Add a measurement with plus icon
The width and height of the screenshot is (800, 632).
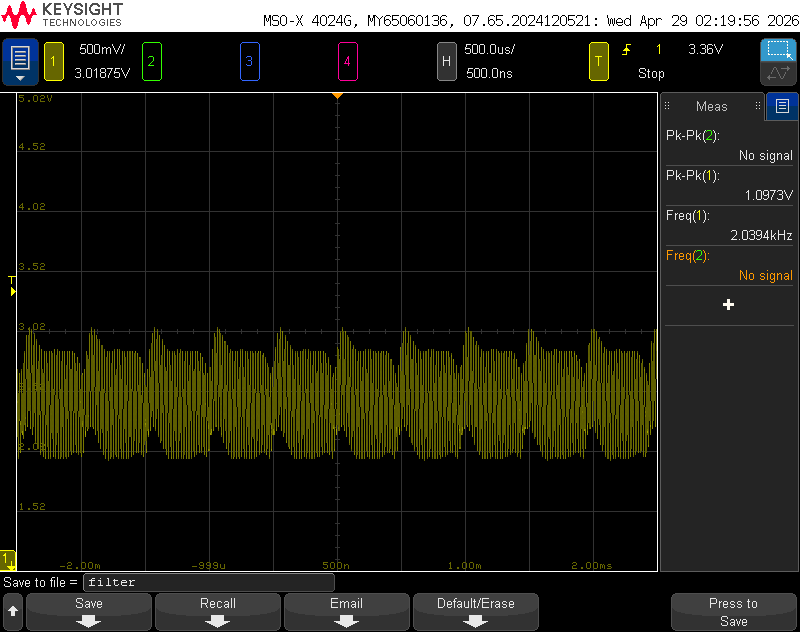(729, 305)
